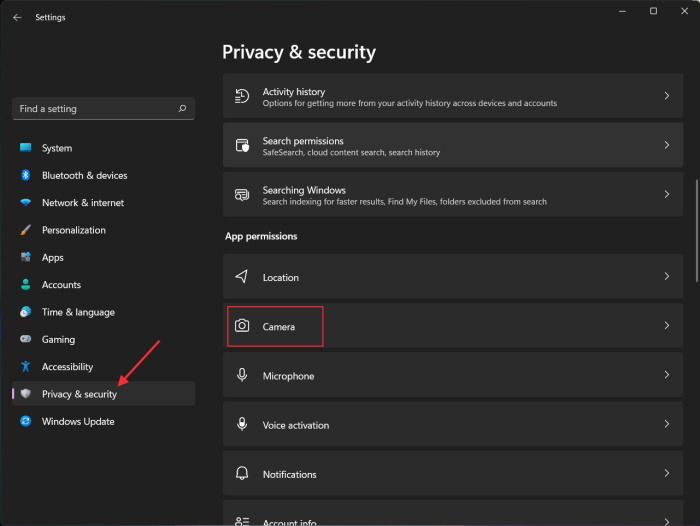Click the Location arrow icon
This screenshot has width=700, height=526.
click(242, 277)
